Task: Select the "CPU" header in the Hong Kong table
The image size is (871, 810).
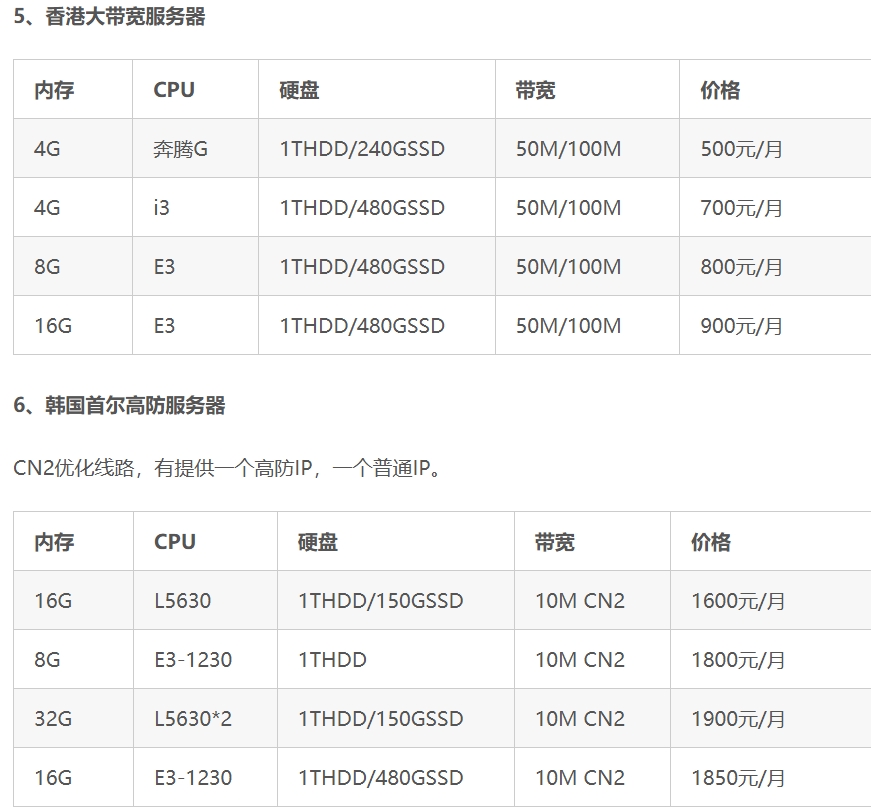Action: [174, 90]
